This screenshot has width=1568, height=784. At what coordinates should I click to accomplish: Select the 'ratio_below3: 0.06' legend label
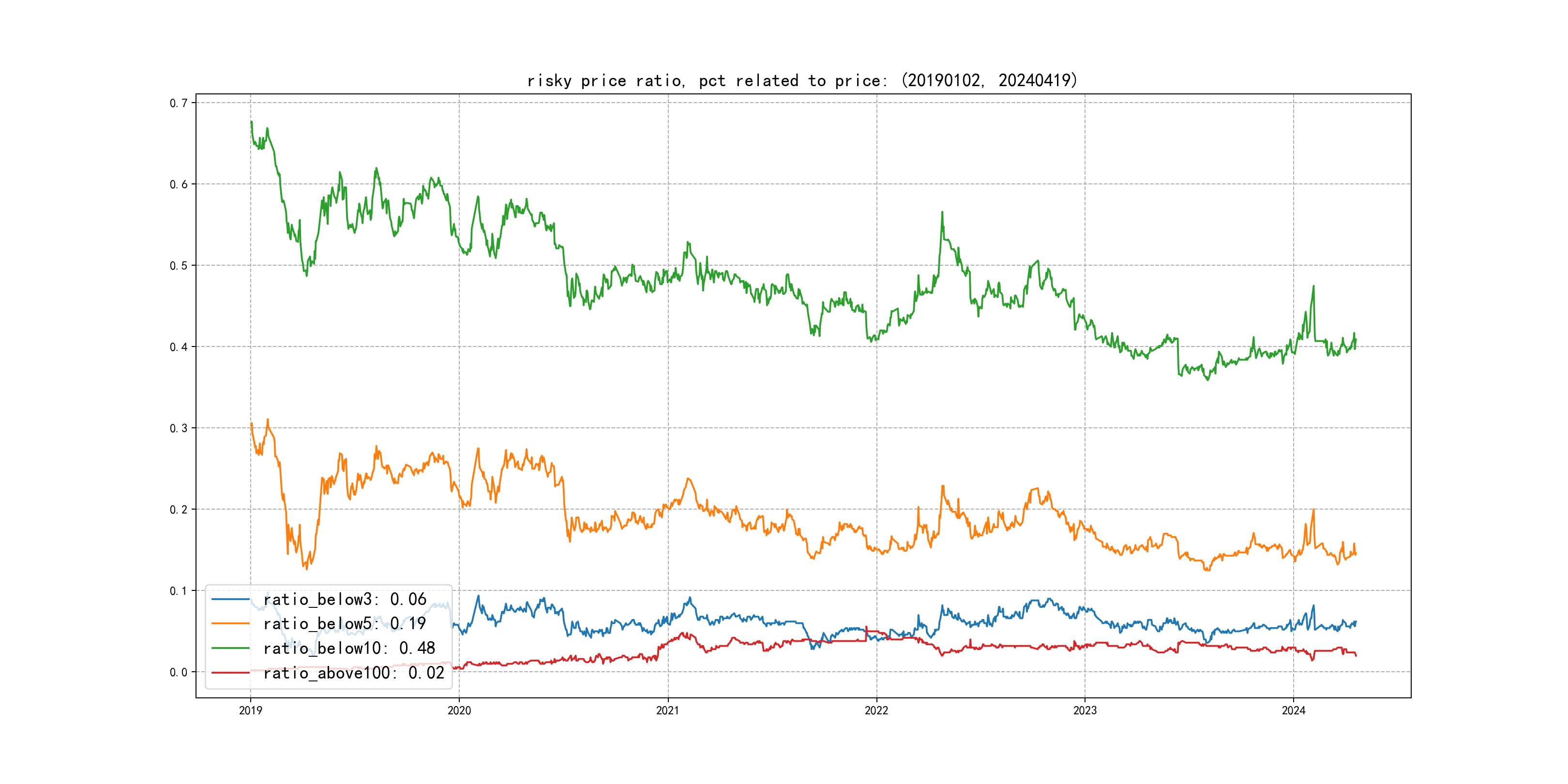point(345,600)
